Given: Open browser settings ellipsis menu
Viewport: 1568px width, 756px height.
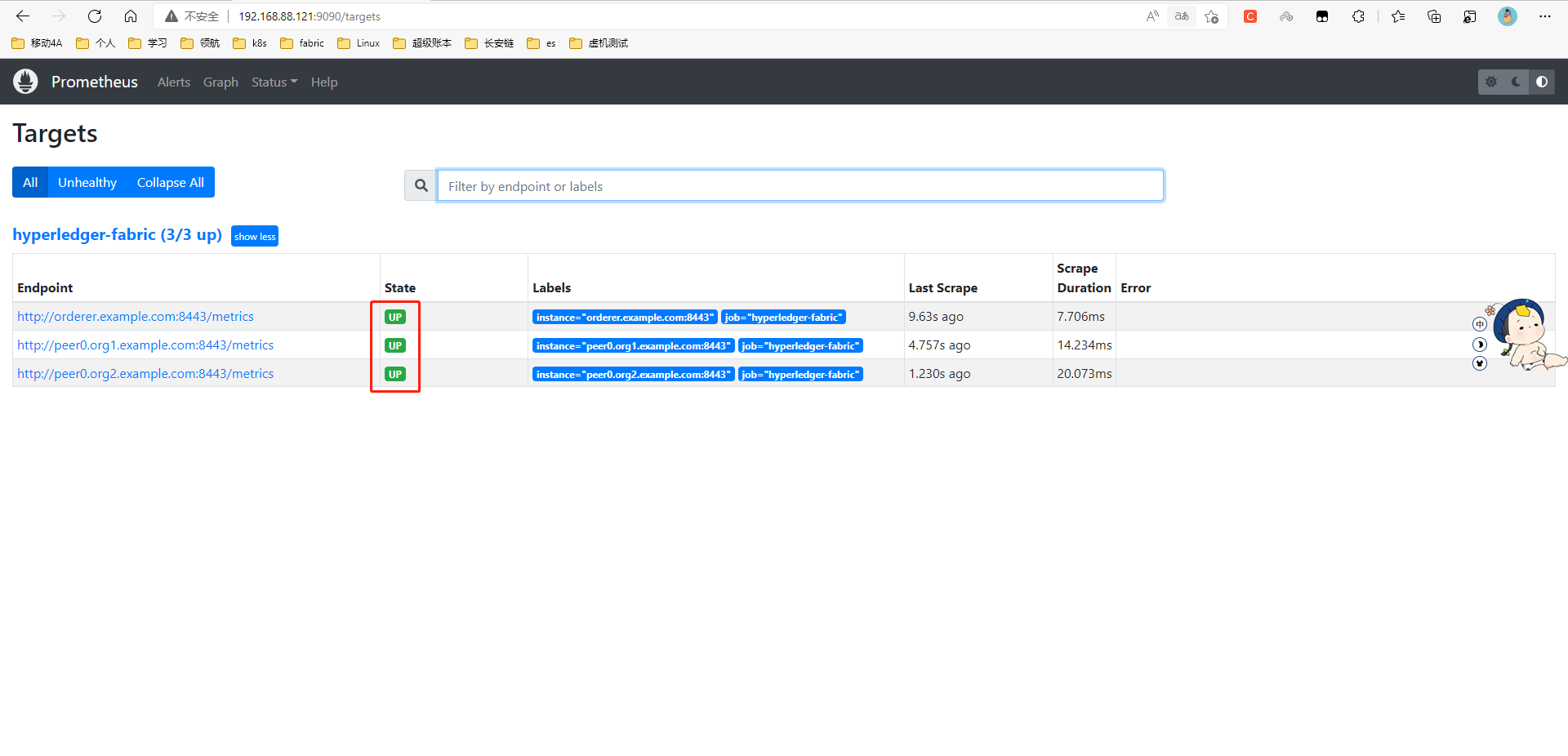Looking at the screenshot, I should click(1545, 16).
